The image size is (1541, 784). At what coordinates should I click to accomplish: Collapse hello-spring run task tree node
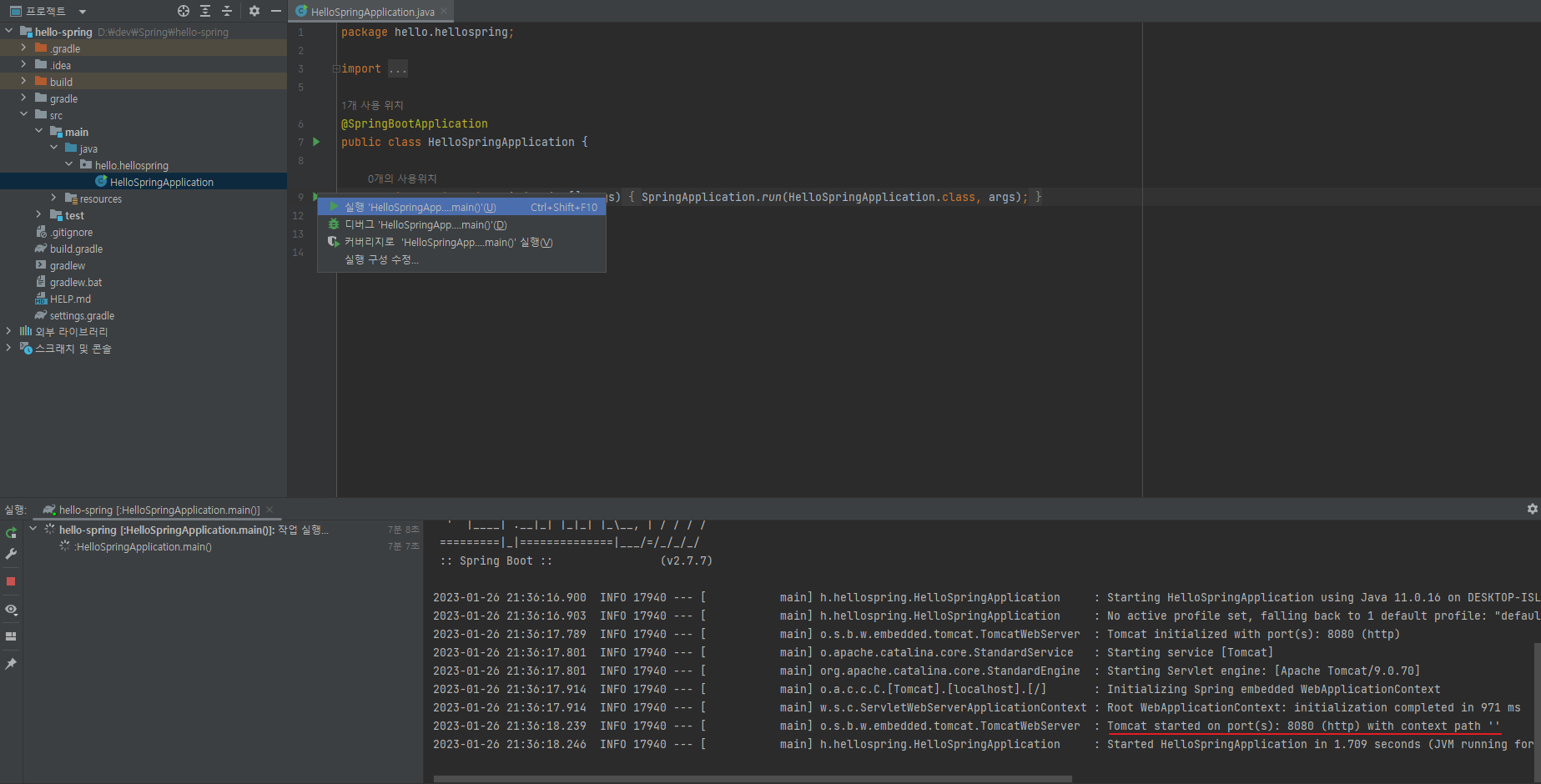click(x=33, y=530)
